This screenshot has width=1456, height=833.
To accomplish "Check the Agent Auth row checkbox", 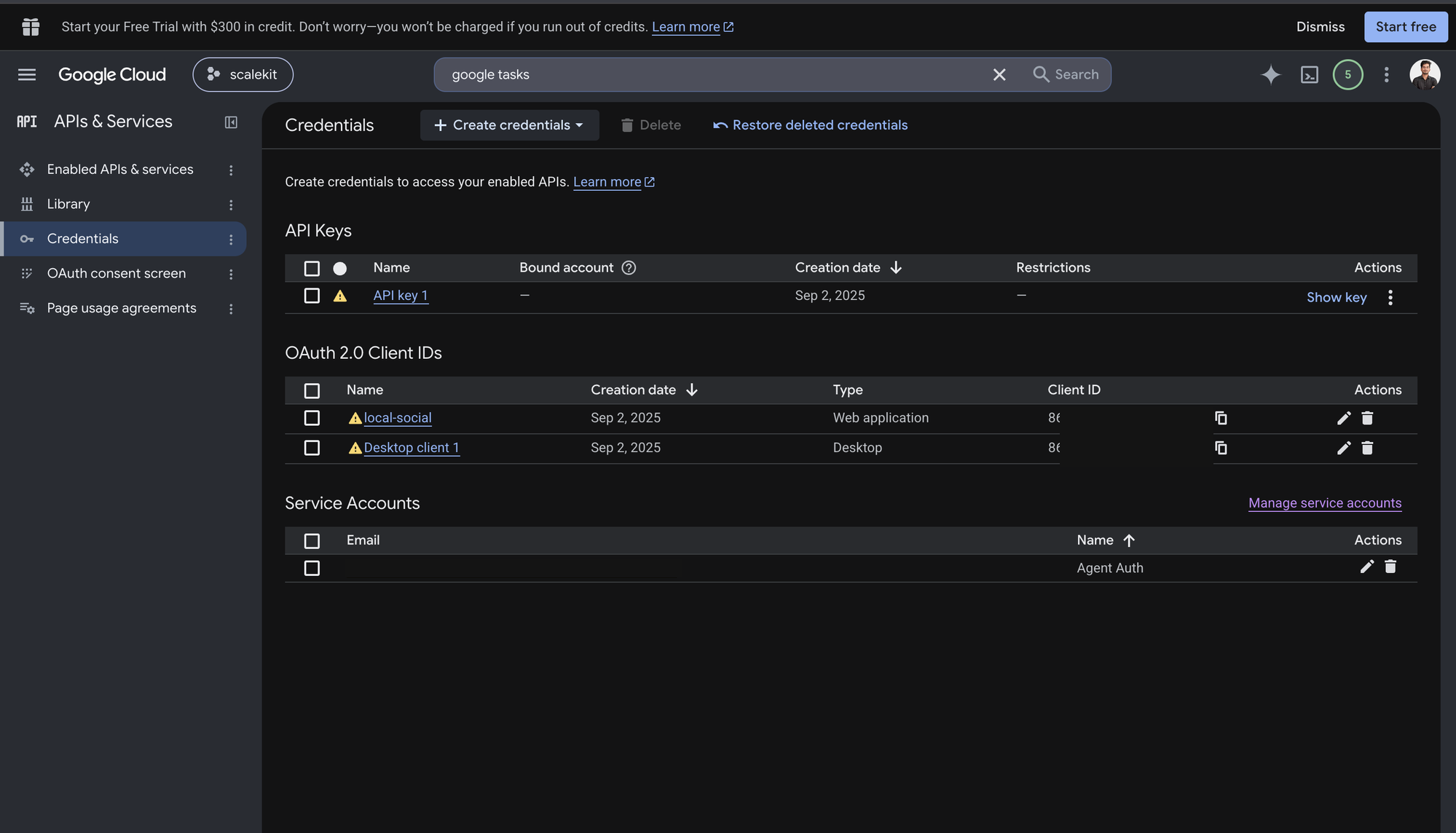I will point(312,568).
